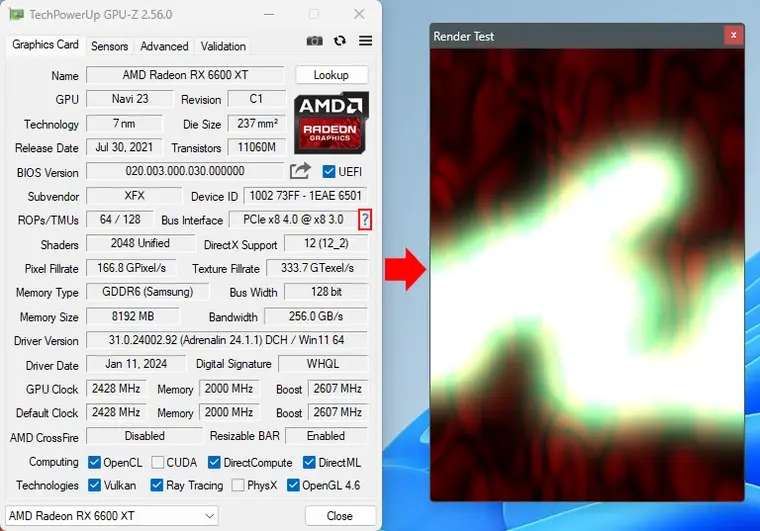Click the Revision field showing C1
The height and width of the screenshot is (531, 760).
coord(256,99)
